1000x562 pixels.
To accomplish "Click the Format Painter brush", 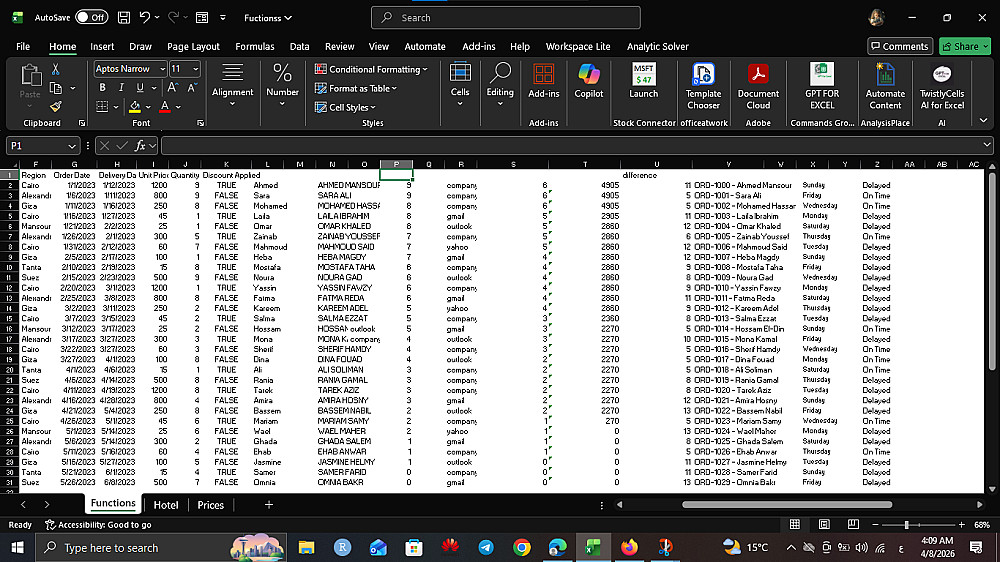I will point(55,107).
